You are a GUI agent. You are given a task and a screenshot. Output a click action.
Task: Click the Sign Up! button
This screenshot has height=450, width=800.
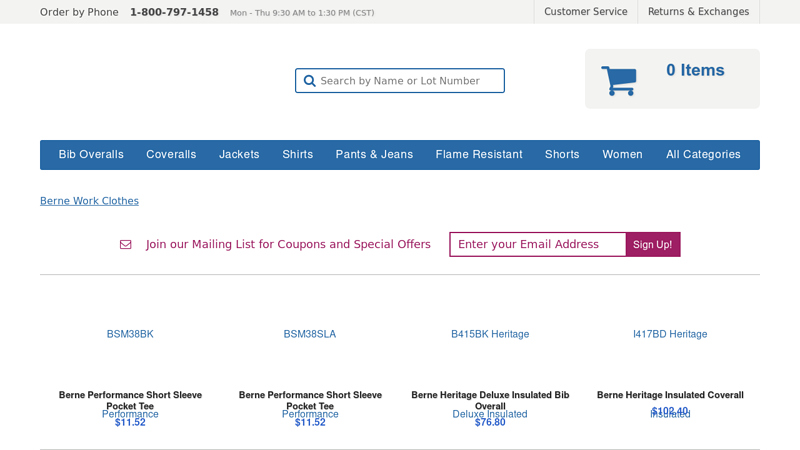coord(653,244)
